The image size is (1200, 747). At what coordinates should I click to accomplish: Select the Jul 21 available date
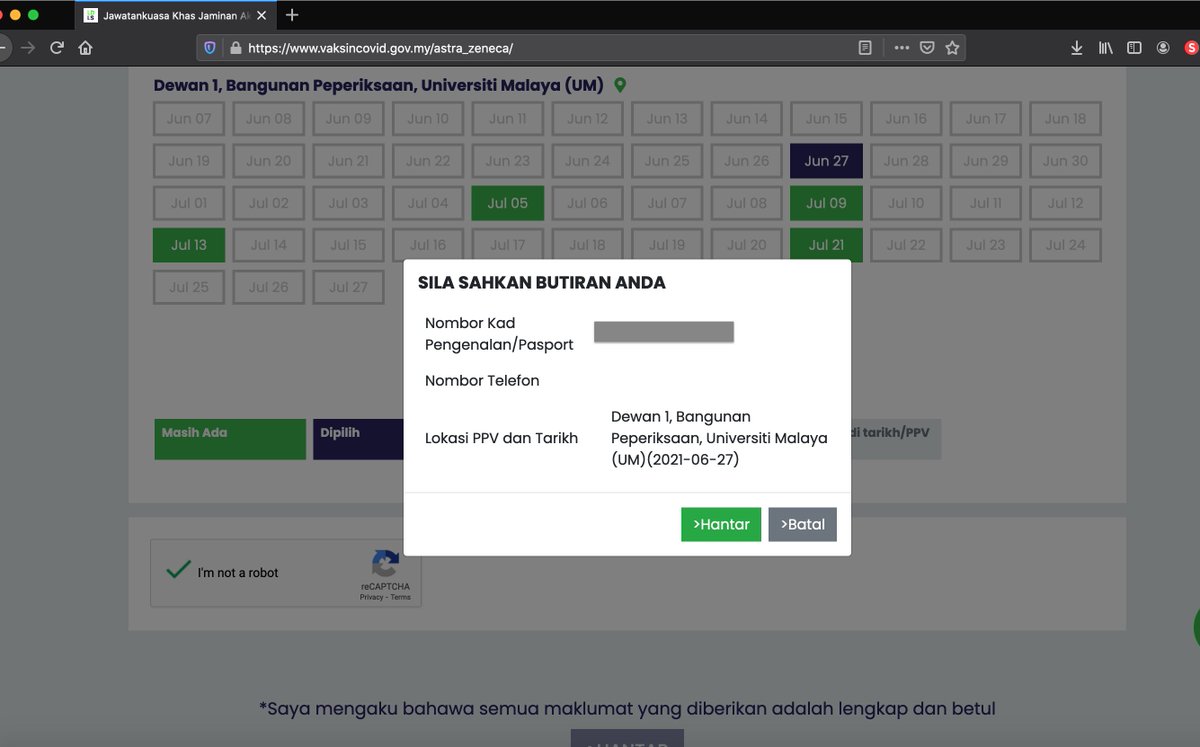click(x=826, y=245)
